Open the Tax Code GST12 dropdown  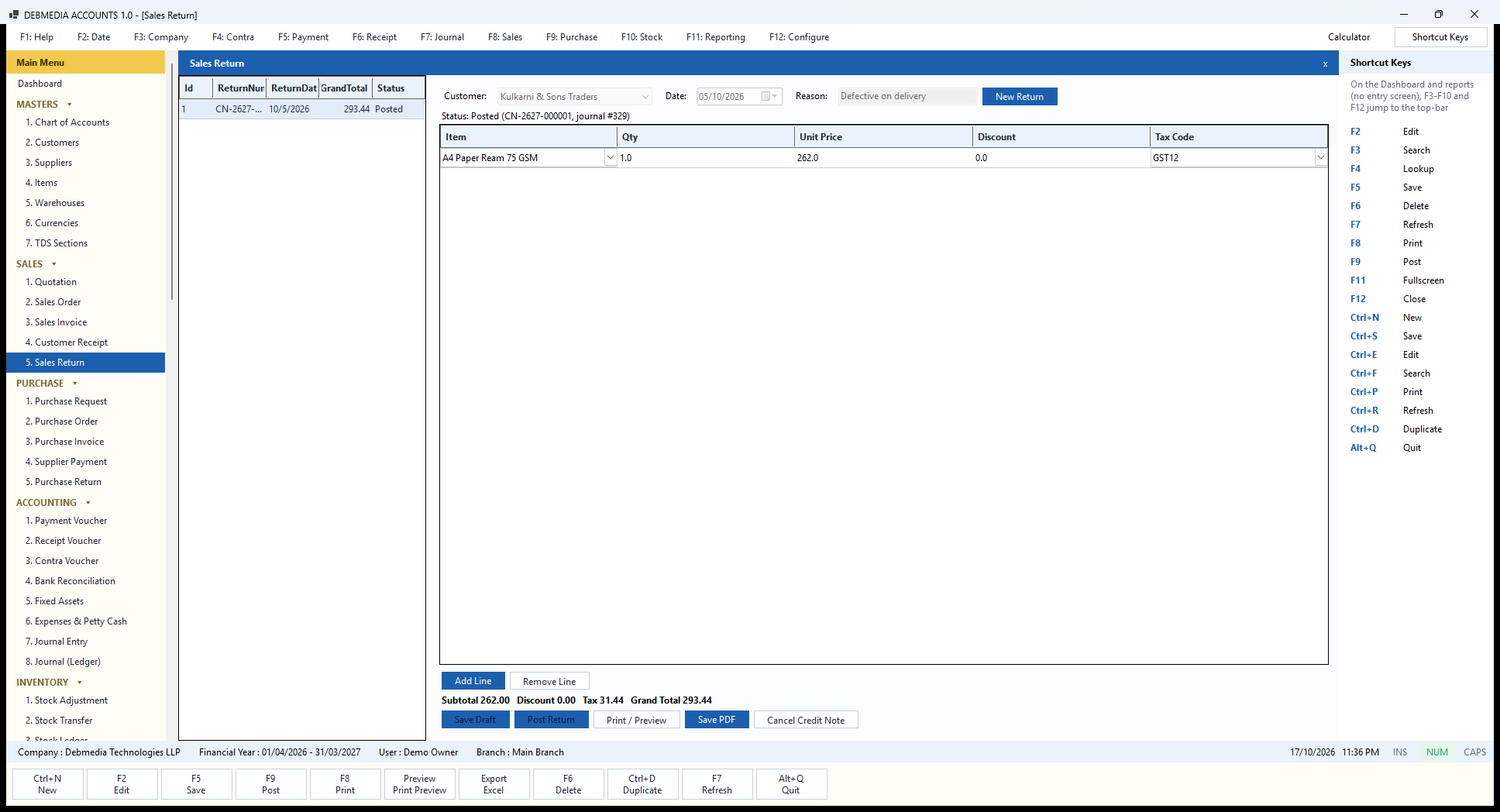1320,158
